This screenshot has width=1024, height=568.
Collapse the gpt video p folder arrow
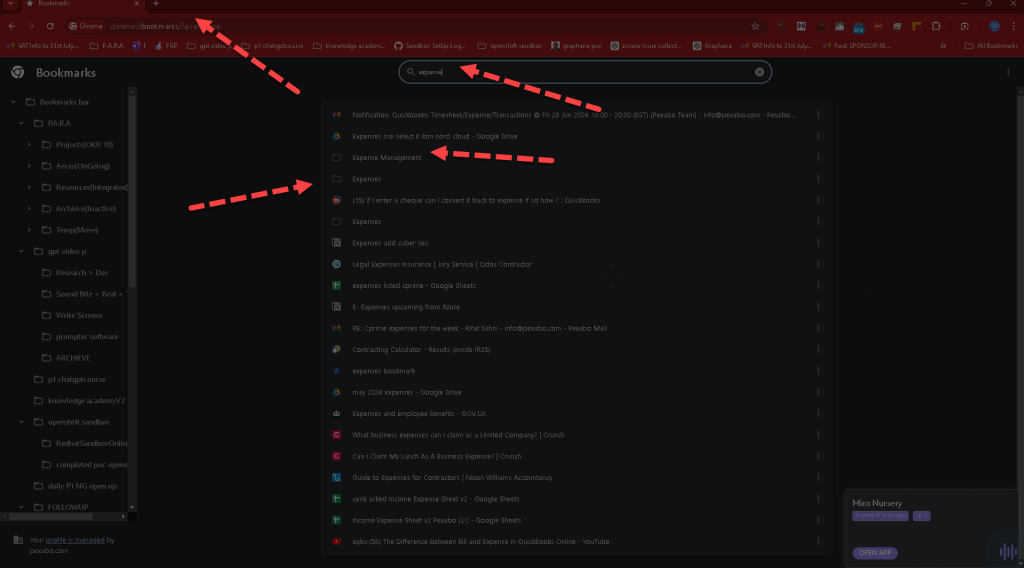(21, 251)
